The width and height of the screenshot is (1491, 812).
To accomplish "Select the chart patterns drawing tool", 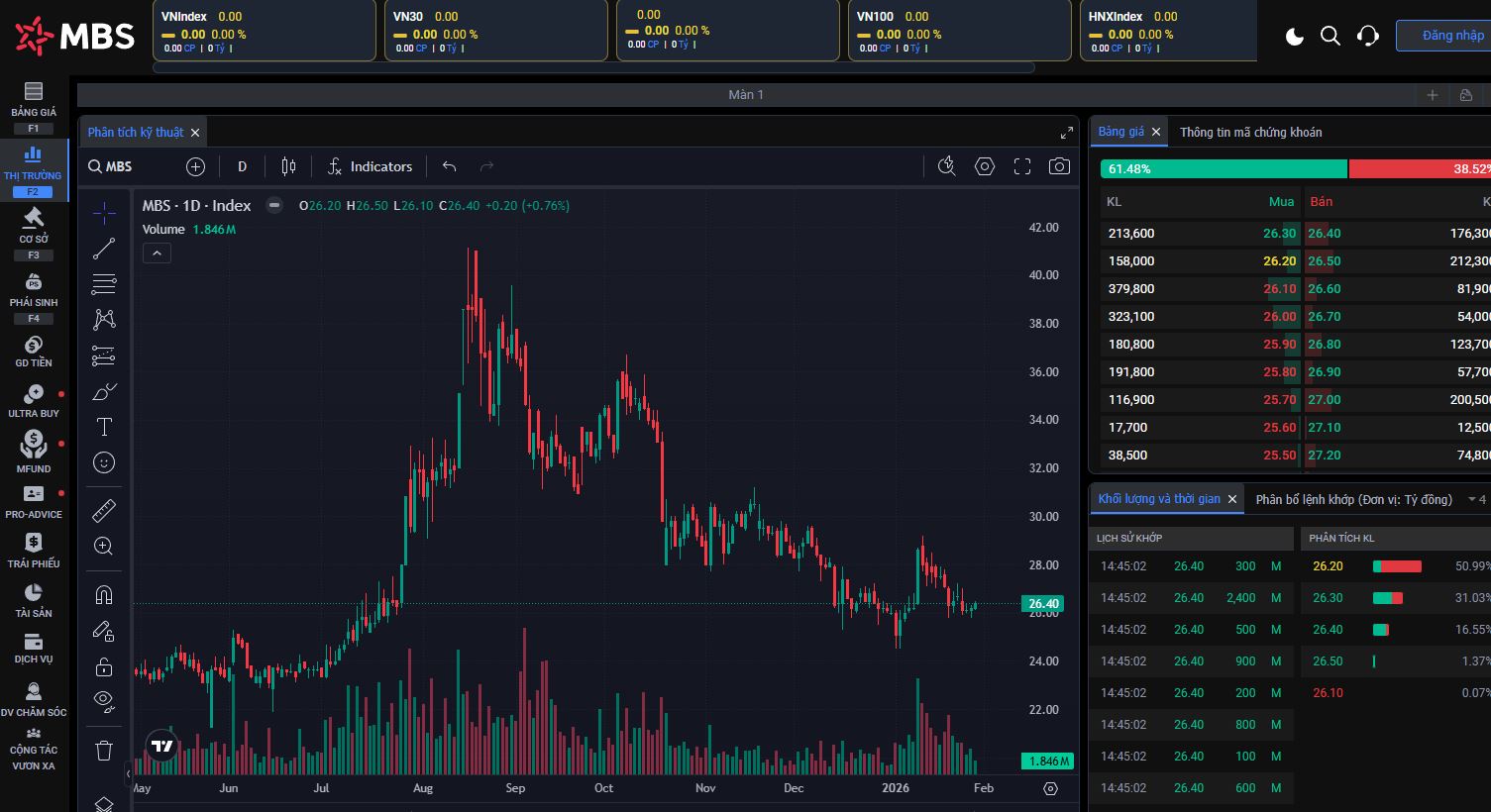I will pyautogui.click(x=104, y=319).
